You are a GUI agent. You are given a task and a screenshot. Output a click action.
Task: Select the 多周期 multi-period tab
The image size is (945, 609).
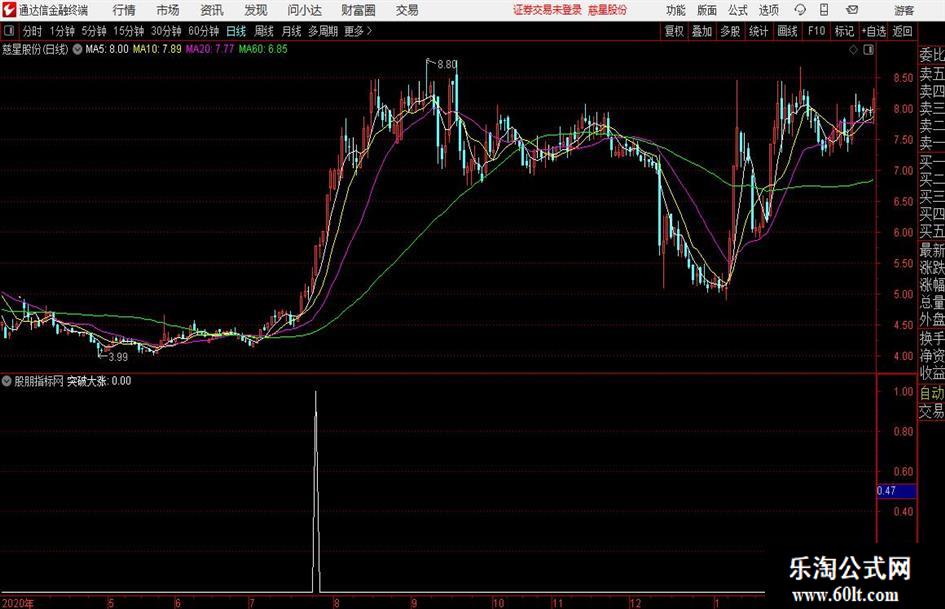[x=323, y=31]
